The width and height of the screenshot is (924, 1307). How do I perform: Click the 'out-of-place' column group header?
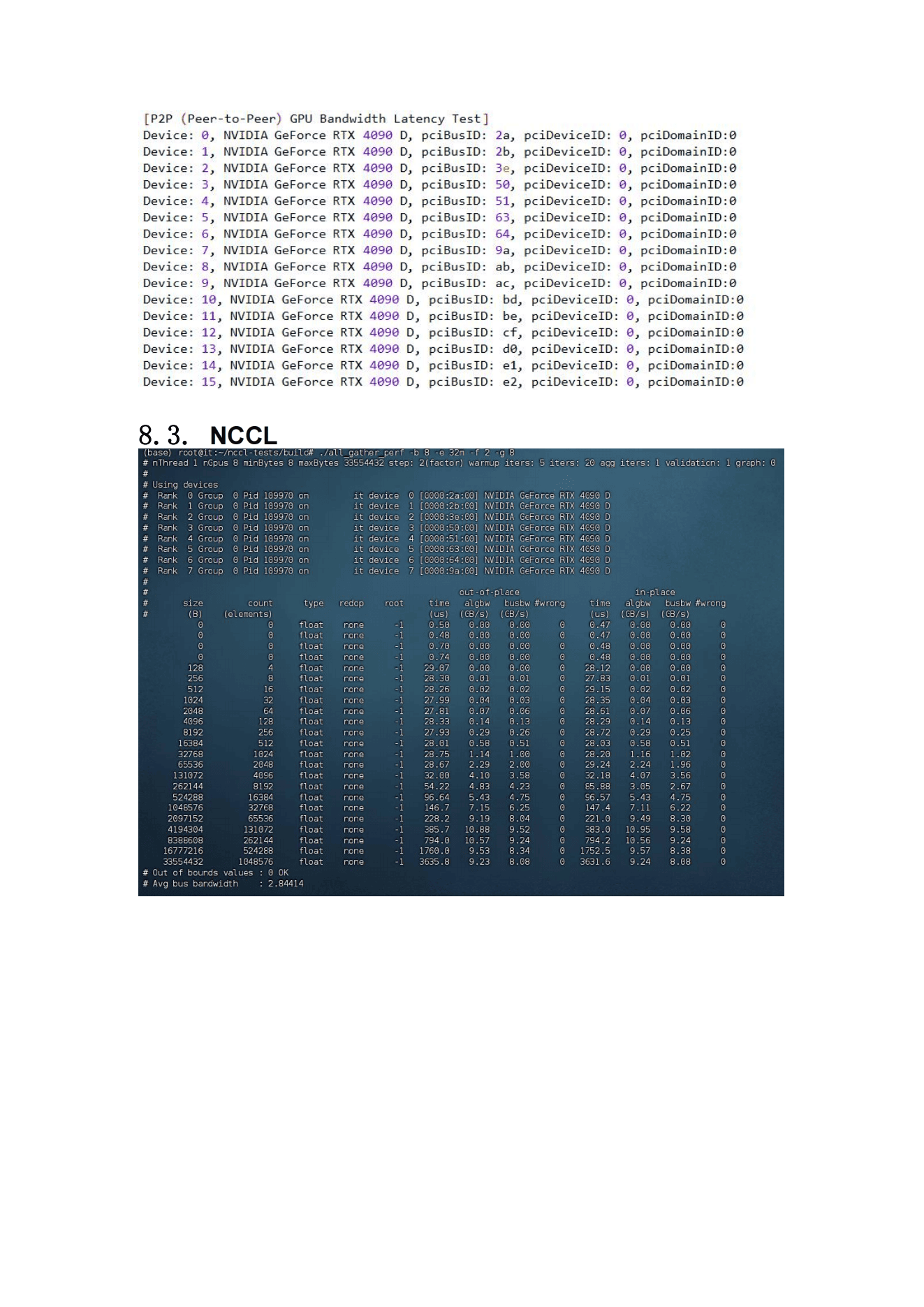click(489, 592)
